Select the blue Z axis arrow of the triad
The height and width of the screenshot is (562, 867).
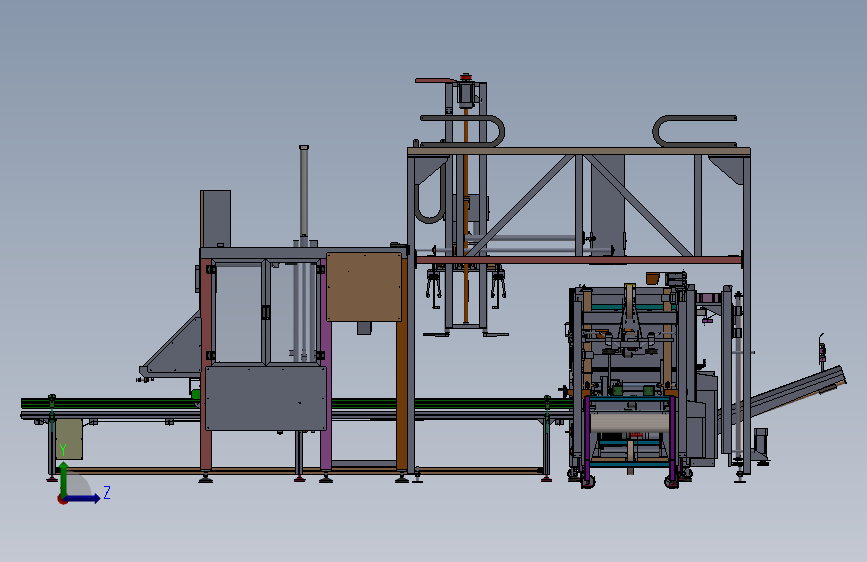(84, 498)
